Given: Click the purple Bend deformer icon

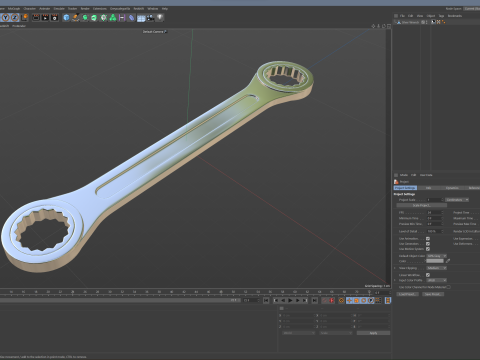Looking at the screenshot, I should 132,17.
